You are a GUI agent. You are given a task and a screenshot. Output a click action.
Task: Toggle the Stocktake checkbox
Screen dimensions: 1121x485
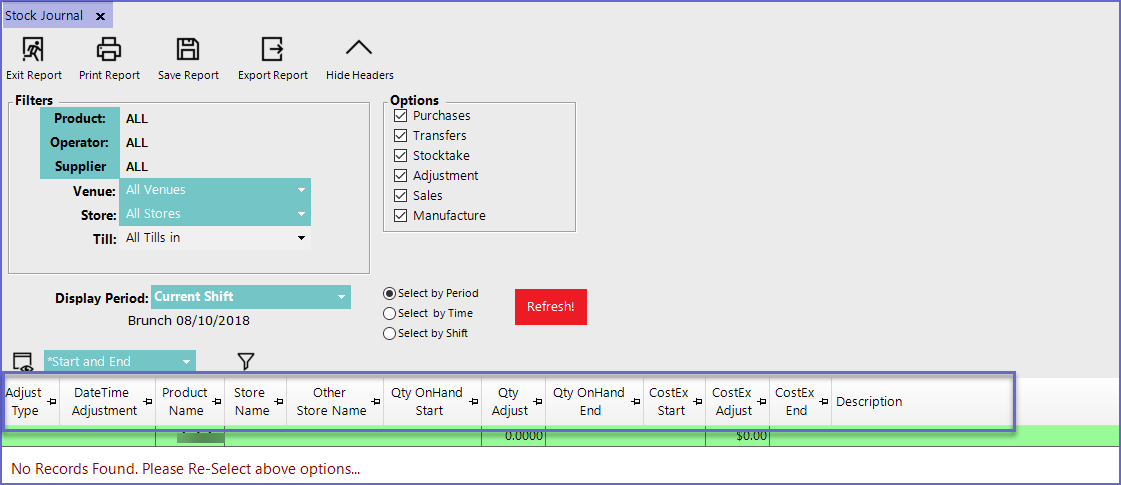[401, 156]
